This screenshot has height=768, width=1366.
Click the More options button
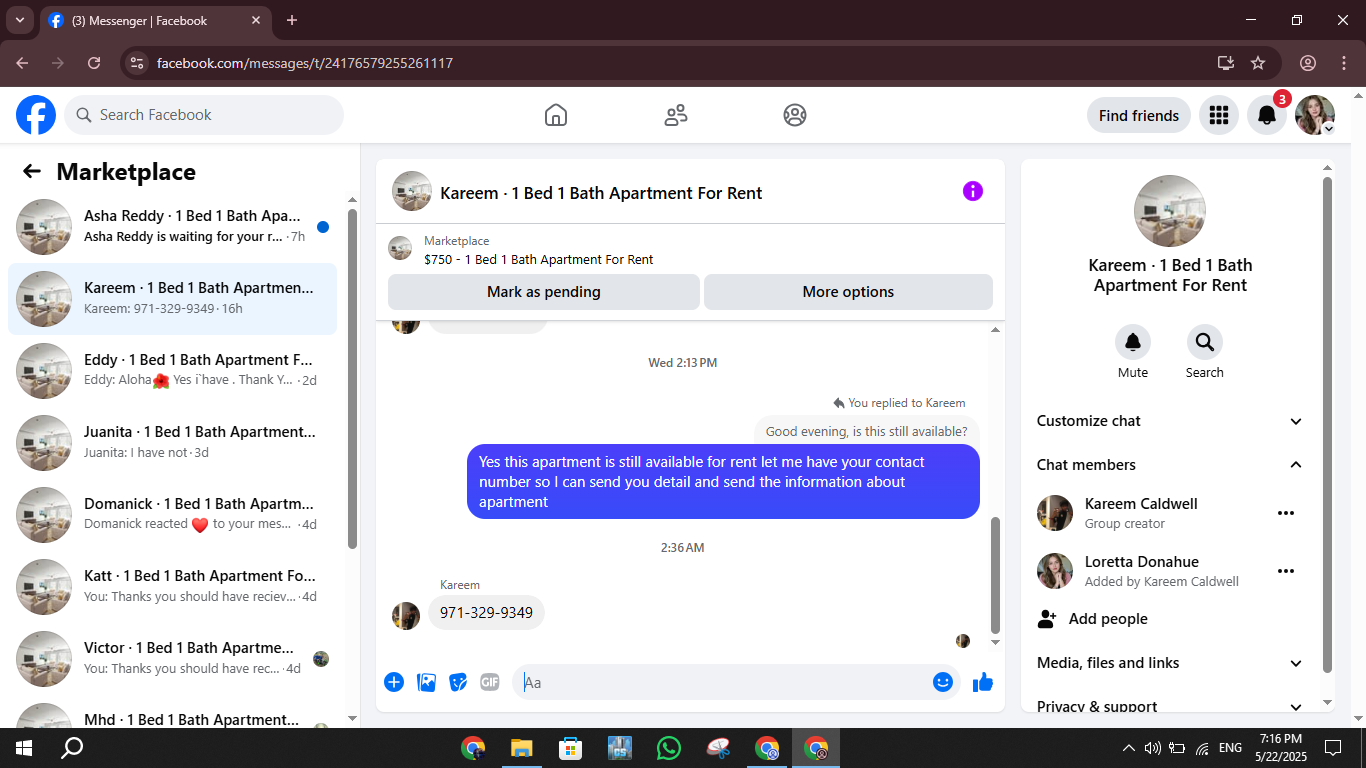[x=848, y=292]
